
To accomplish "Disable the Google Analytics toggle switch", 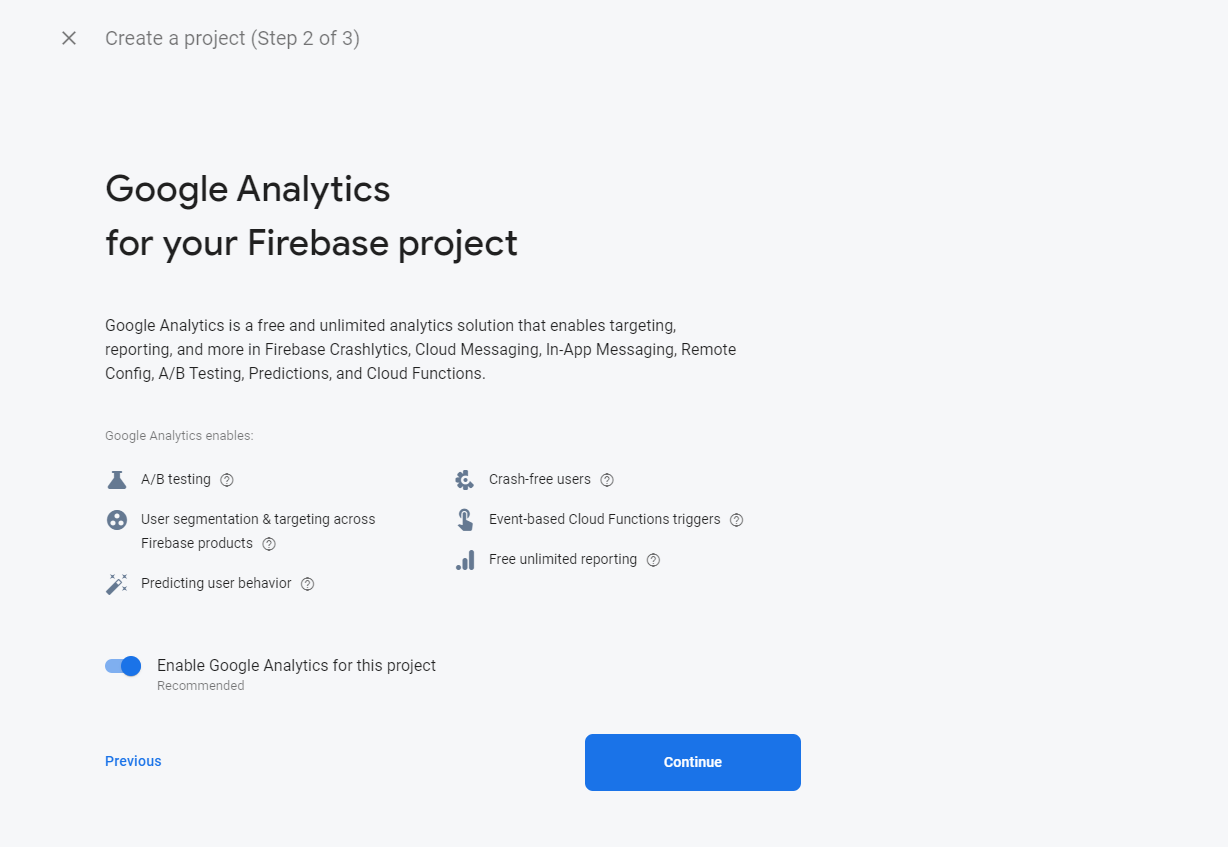I will [x=123, y=666].
